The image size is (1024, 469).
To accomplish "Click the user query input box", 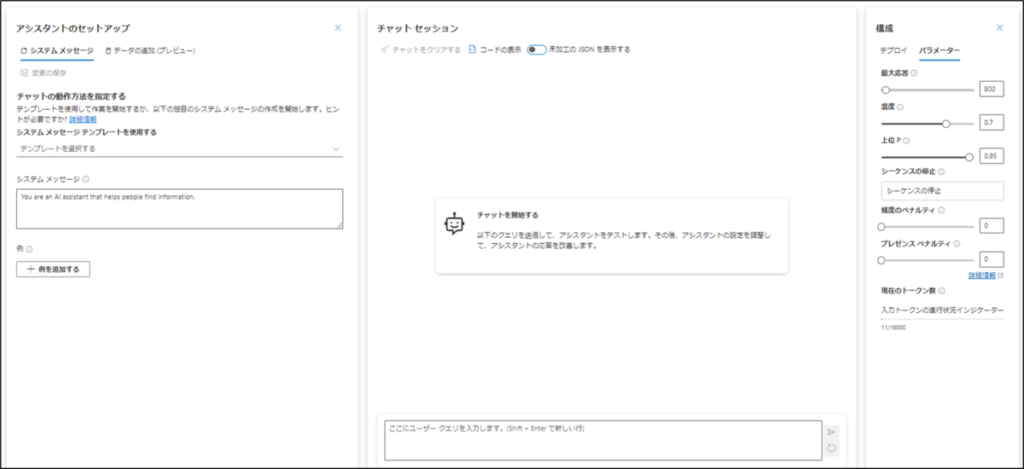I will pos(603,440).
